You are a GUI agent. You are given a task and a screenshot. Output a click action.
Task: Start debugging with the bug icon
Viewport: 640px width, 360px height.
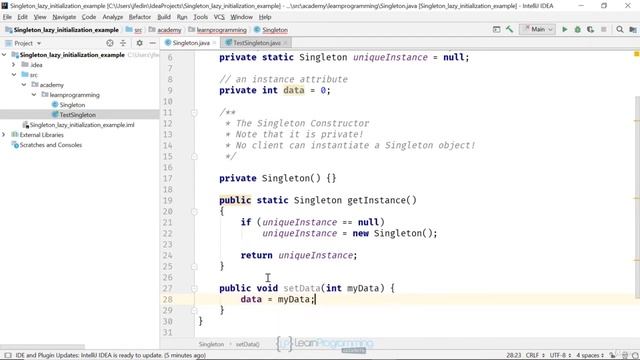coord(578,29)
